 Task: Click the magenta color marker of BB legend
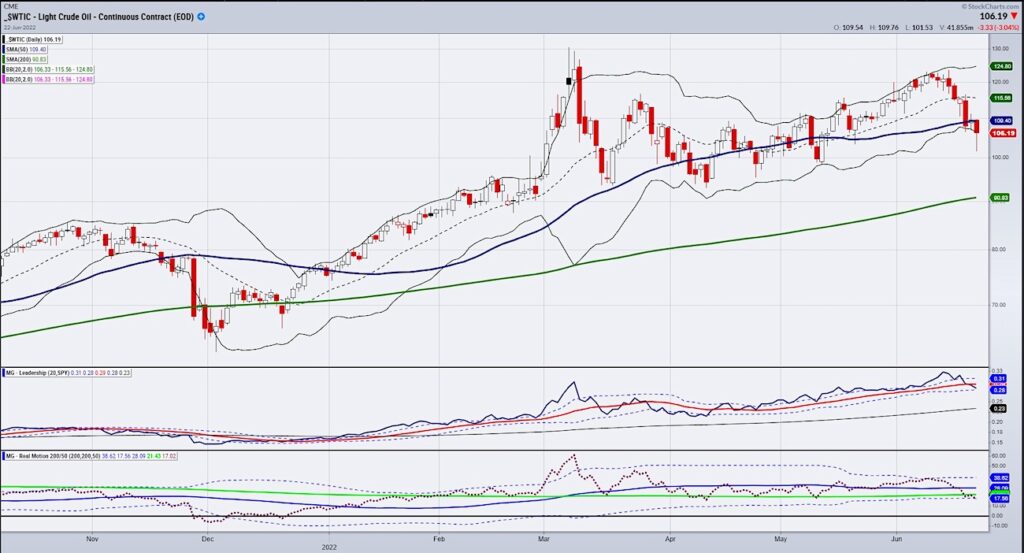(x=4, y=79)
